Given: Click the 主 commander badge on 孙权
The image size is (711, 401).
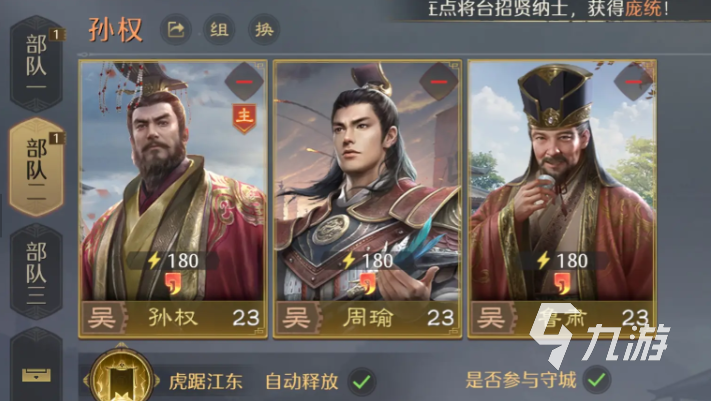Looking at the screenshot, I should [x=244, y=118].
